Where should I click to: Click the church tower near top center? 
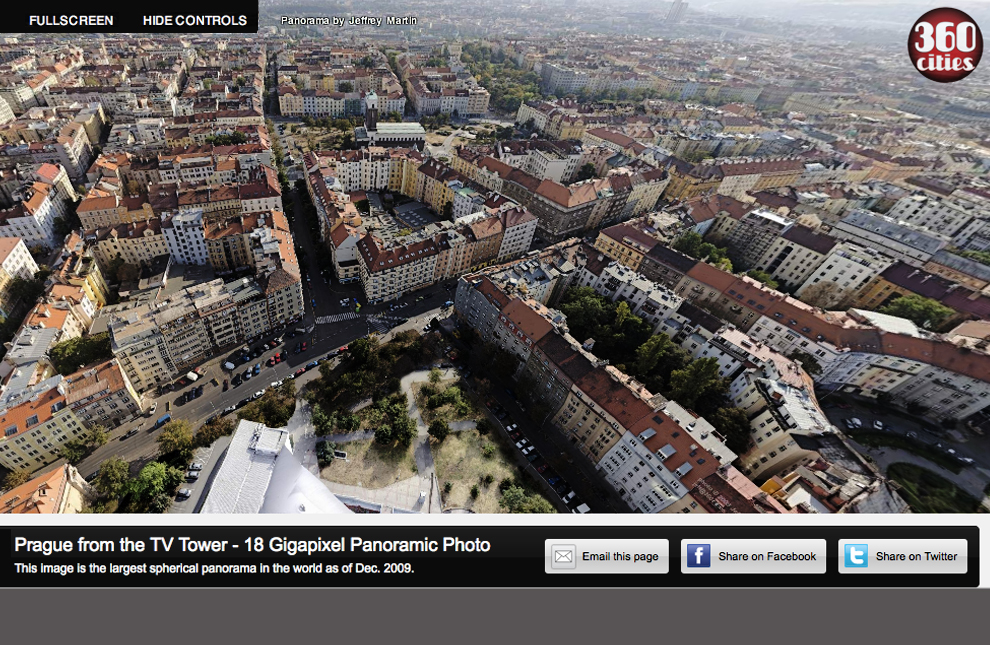[x=370, y=108]
